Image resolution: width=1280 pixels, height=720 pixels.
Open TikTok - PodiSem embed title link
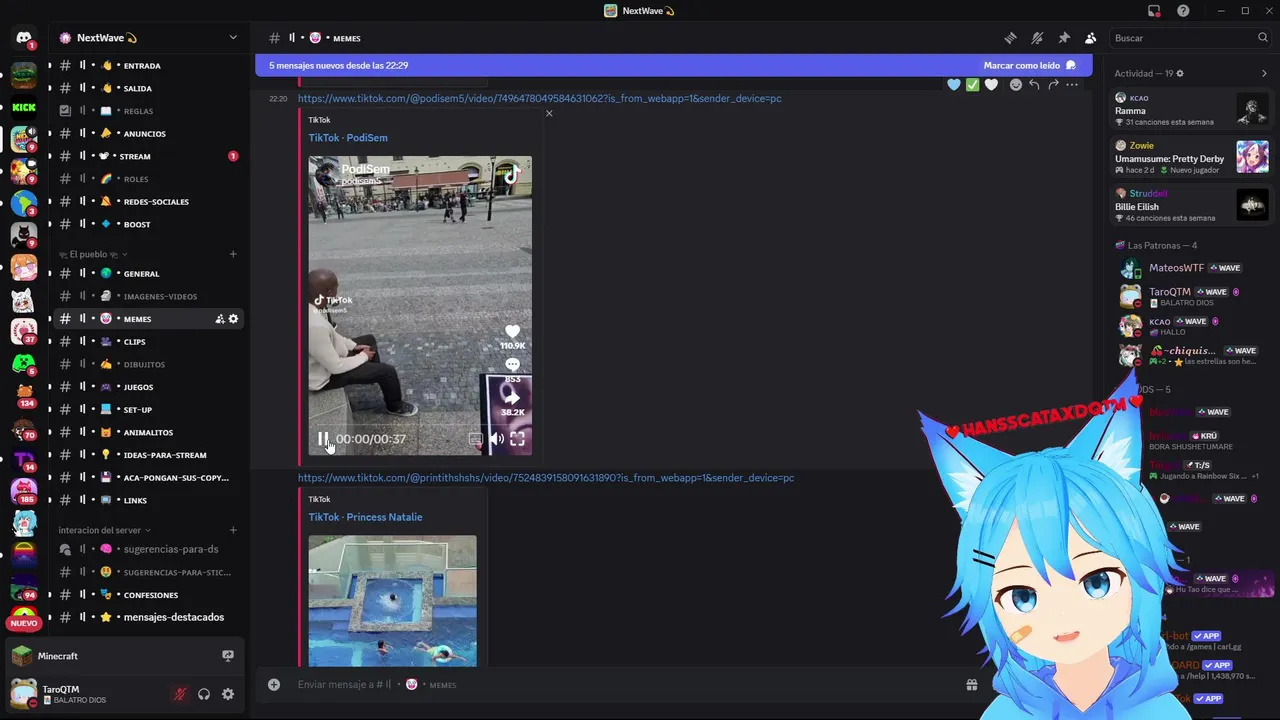pyautogui.click(x=348, y=138)
